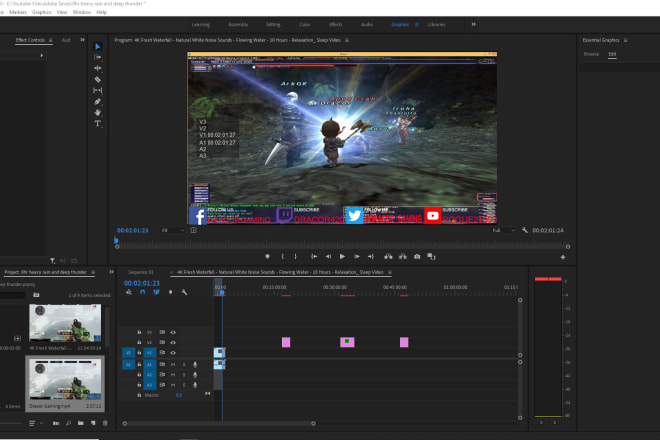The width and height of the screenshot is (660, 440).
Task: Open the Browse tab in Essential Graphics
Action: point(591,54)
